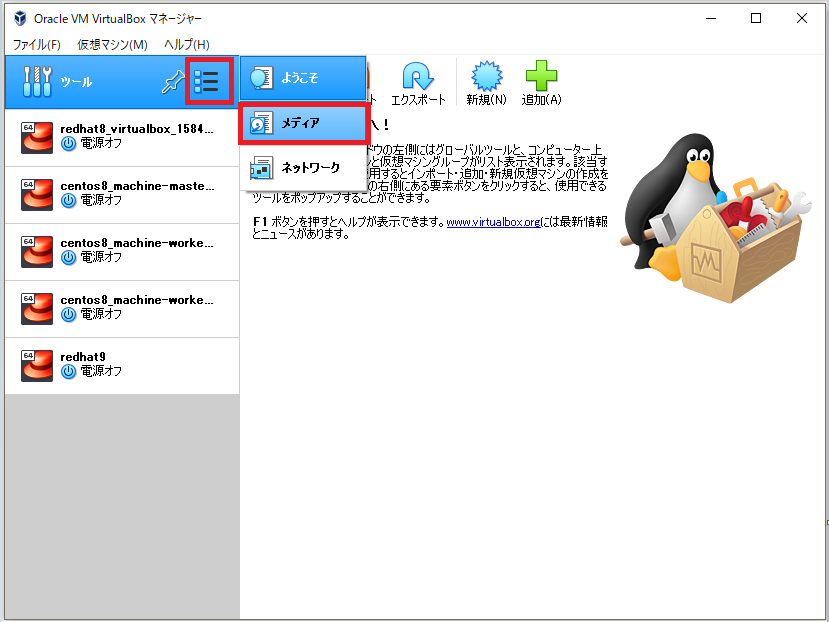This screenshot has width=829, height=622.
Task: Select the redhat9 virtual machine
Action: [122, 366]
